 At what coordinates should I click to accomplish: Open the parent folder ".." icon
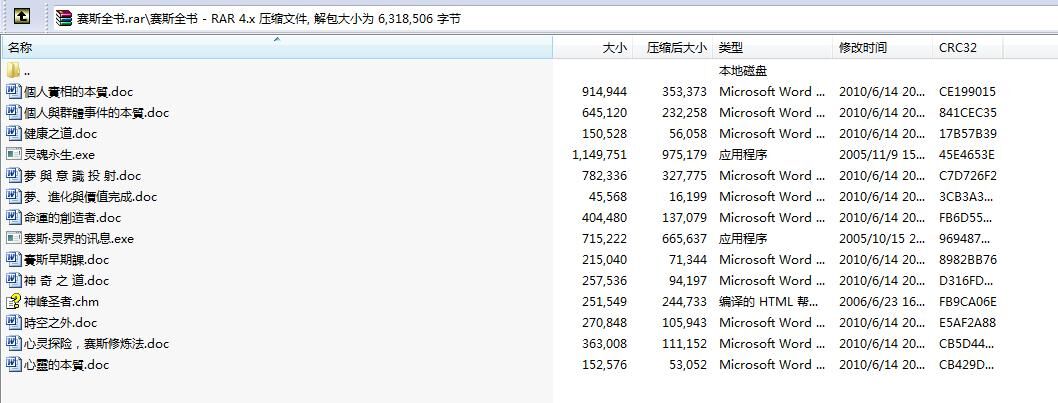pyautogui.click(x=13, y=71)
